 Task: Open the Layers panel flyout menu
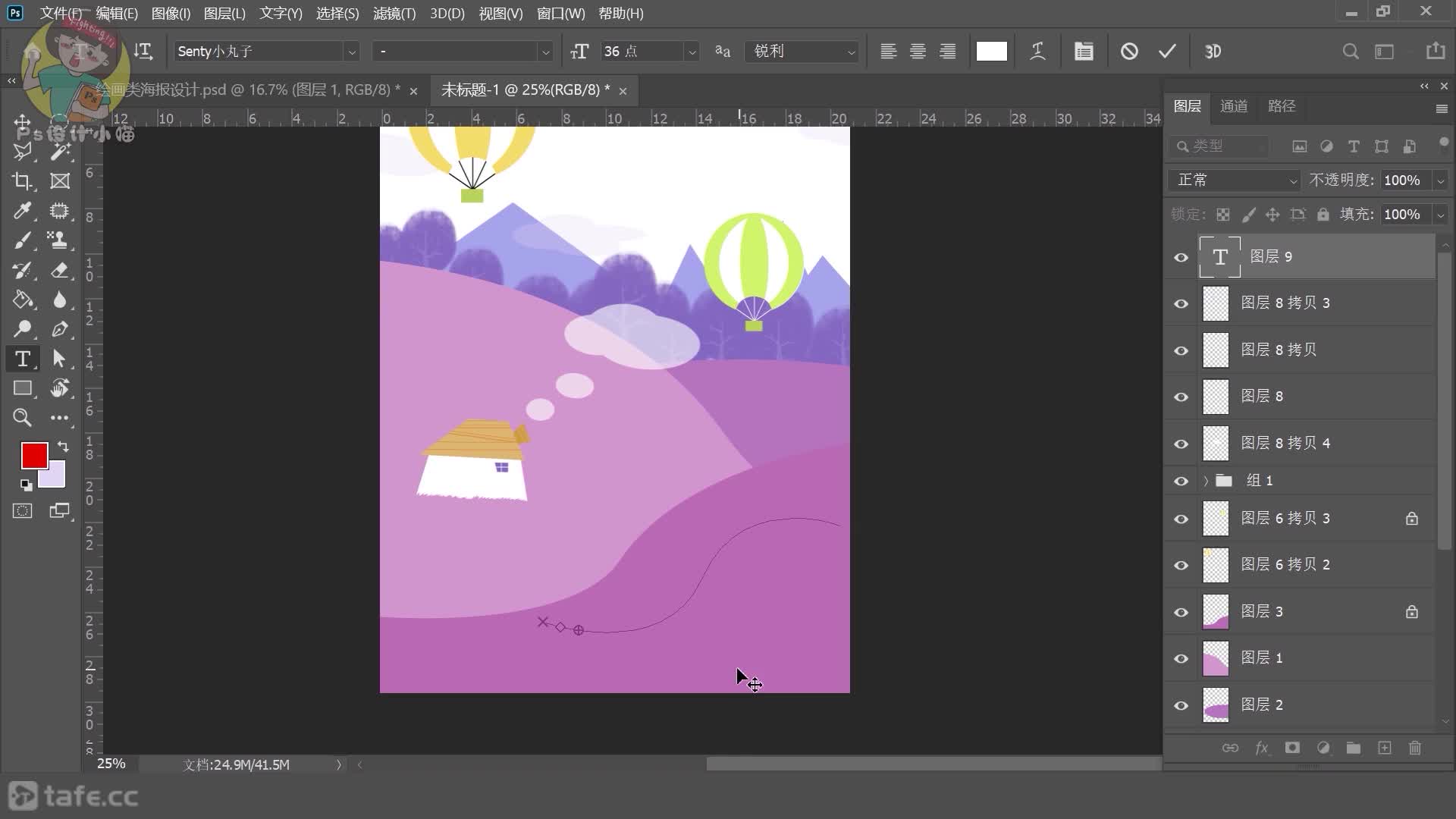1442,109
